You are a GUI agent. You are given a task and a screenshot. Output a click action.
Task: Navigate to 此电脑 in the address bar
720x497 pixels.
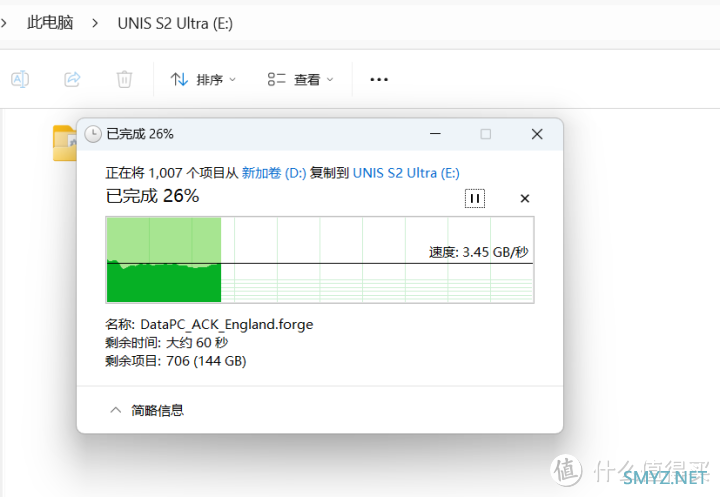click(x=50, y=23)
